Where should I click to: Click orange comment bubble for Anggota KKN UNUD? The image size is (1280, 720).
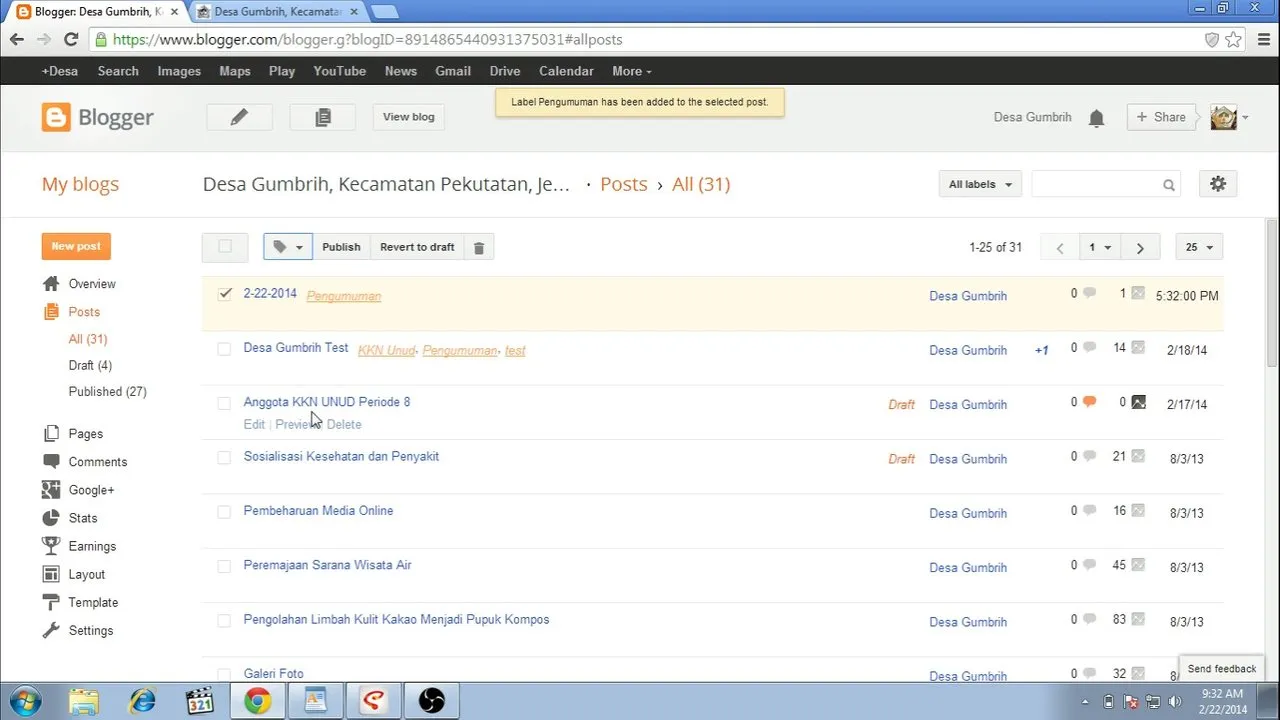(1089, 402)
